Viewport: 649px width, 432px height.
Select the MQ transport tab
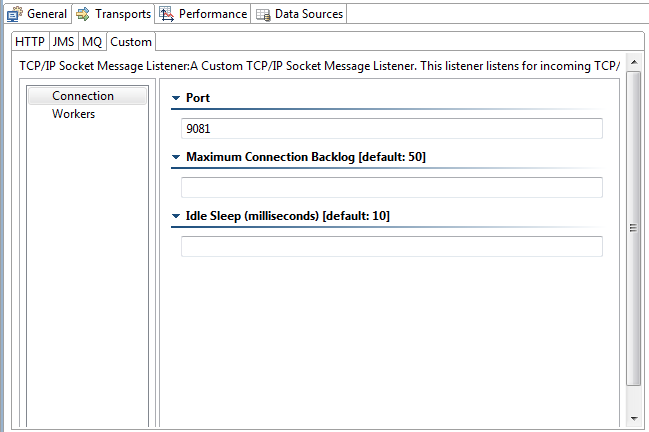[x=92, y=42]
